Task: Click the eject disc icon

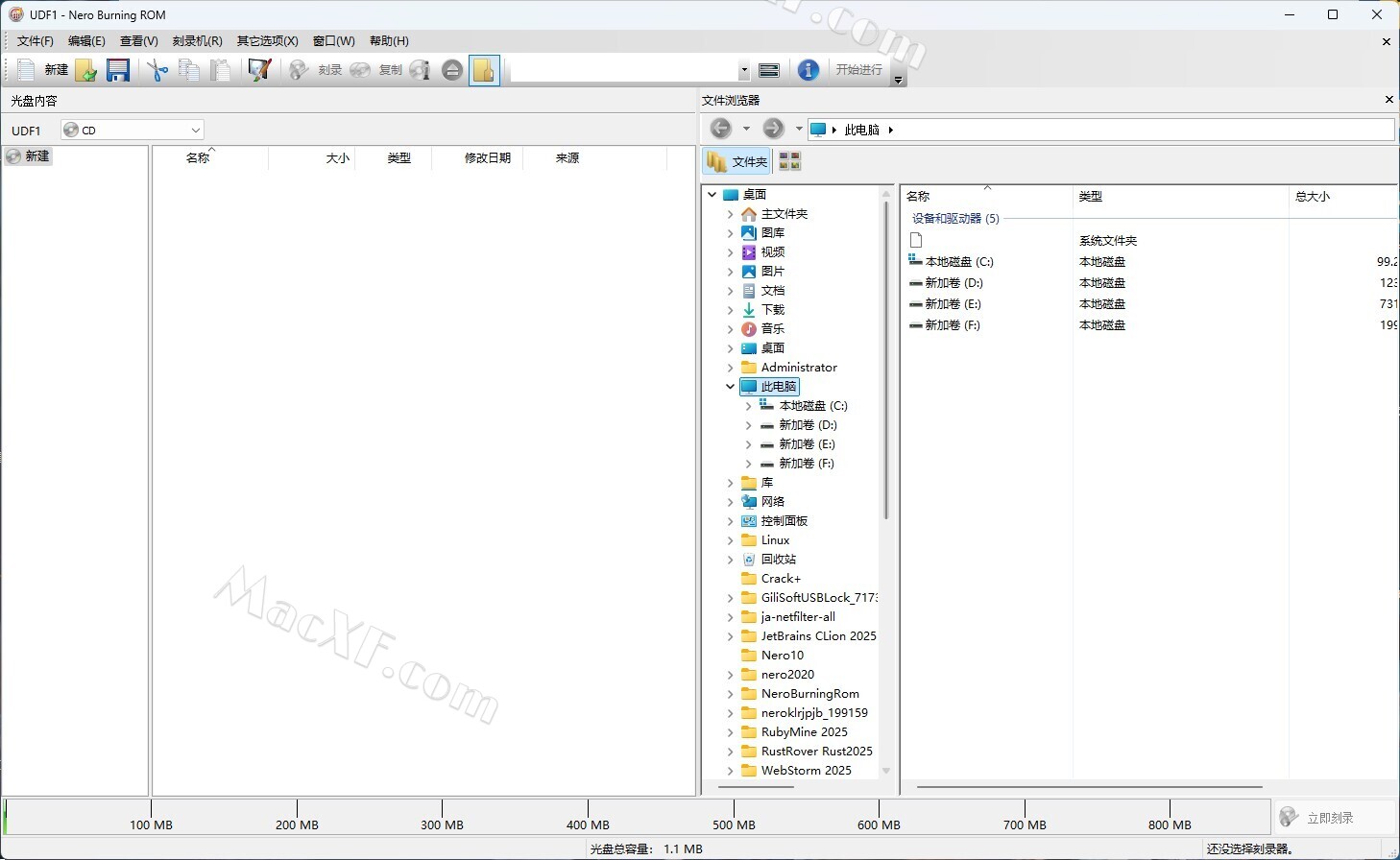Action: pos(452,70)
